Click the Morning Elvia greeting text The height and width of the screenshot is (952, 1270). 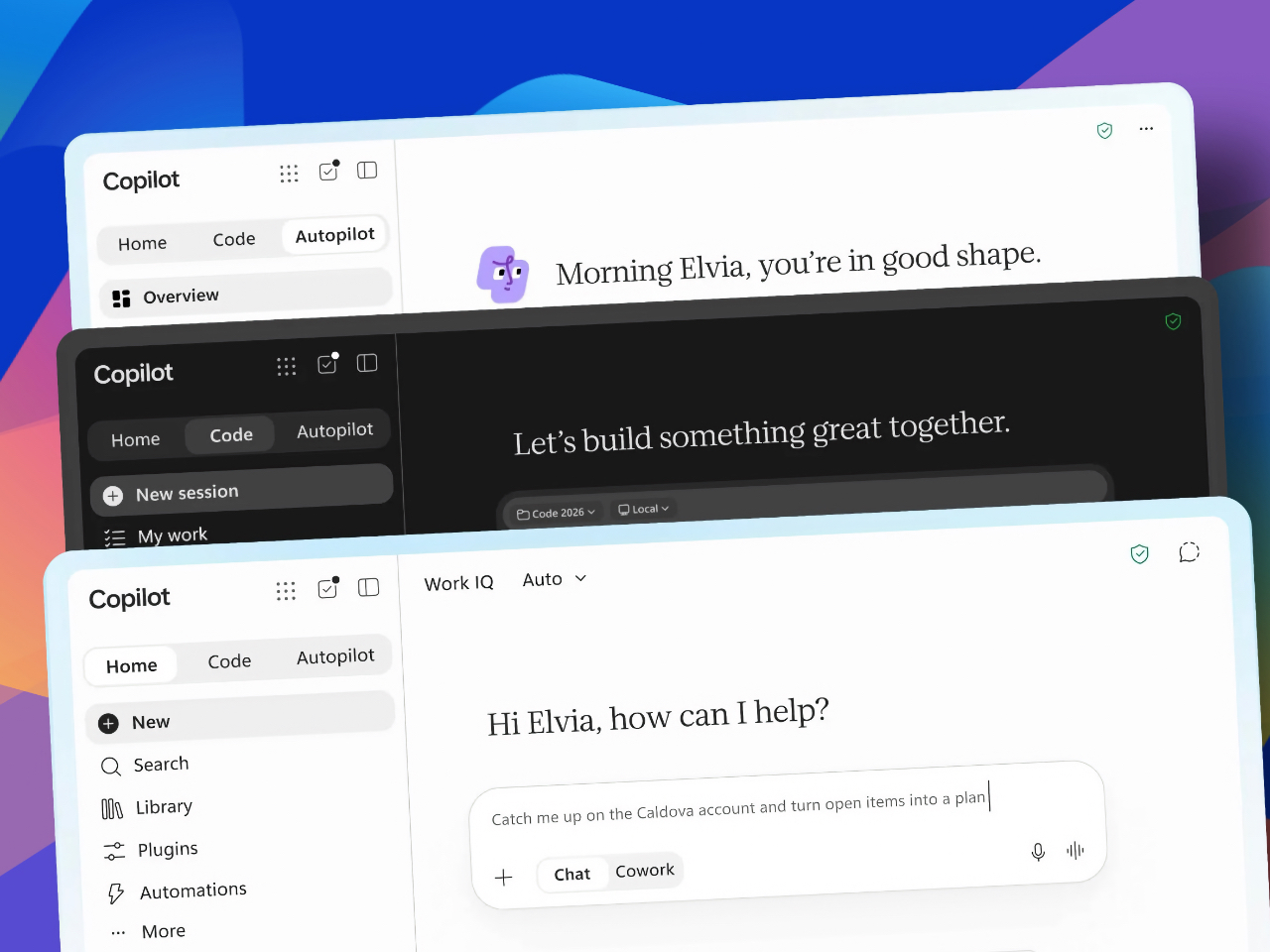coord(799,263)
